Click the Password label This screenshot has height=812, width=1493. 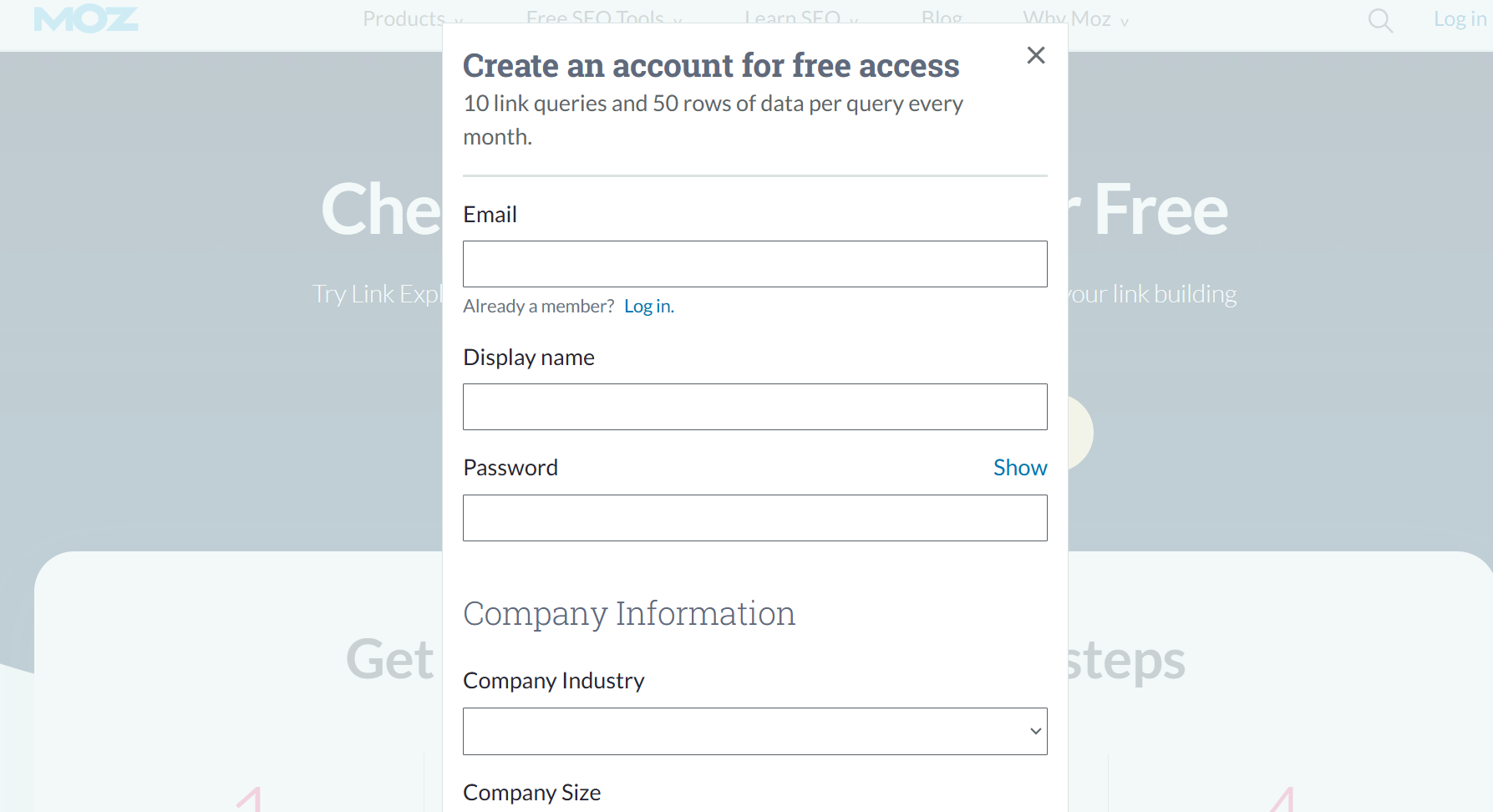(x=510, y=468)
